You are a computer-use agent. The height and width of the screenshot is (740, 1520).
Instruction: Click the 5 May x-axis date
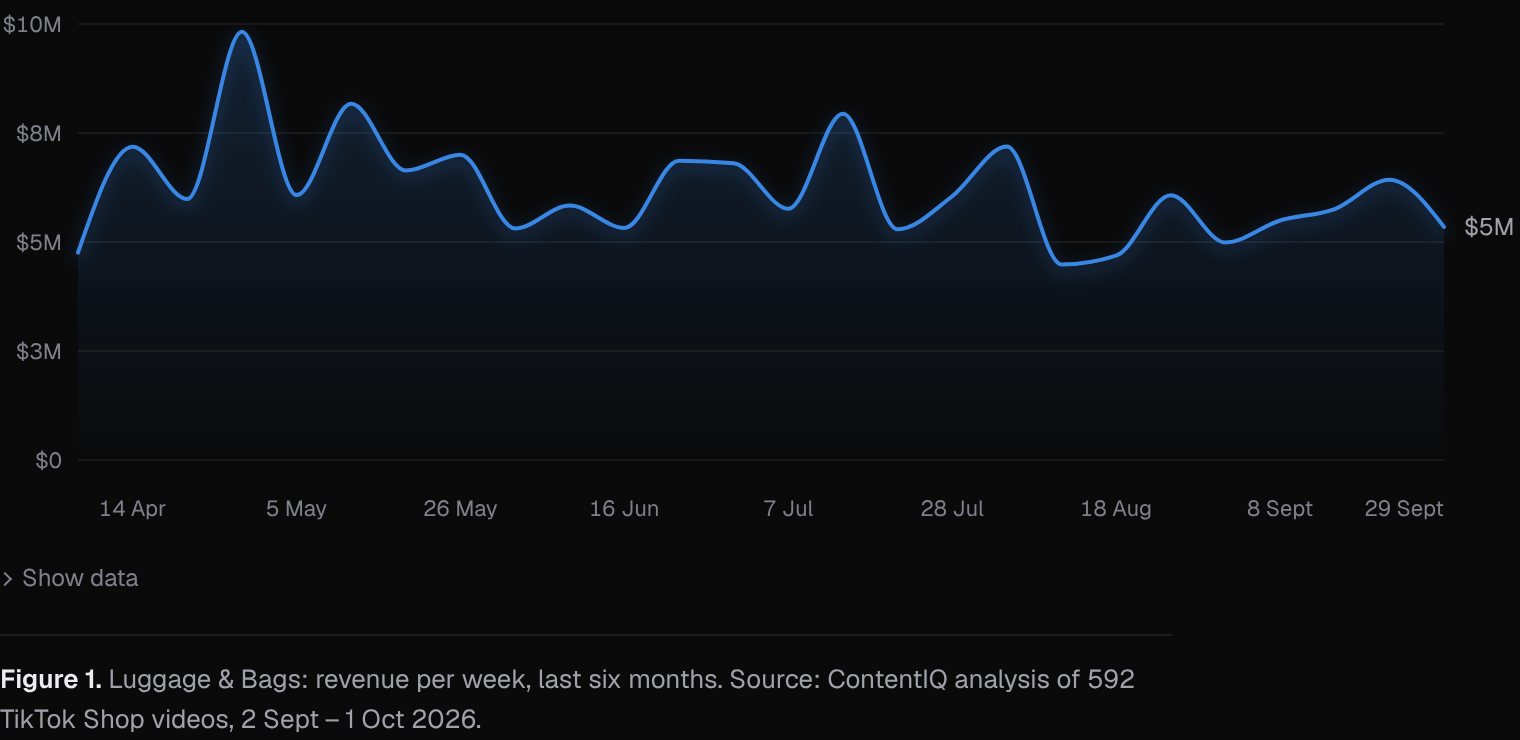click(296, 508)
